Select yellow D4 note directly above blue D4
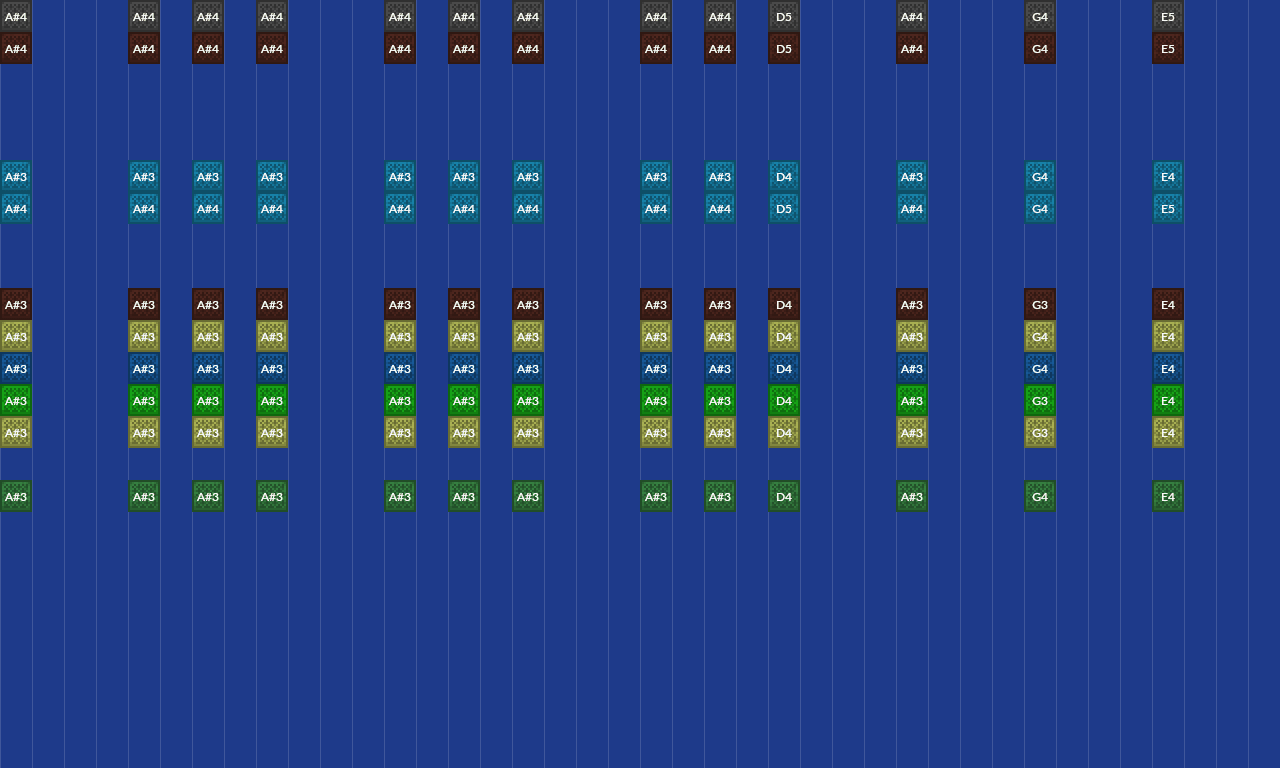 point(784,336)
